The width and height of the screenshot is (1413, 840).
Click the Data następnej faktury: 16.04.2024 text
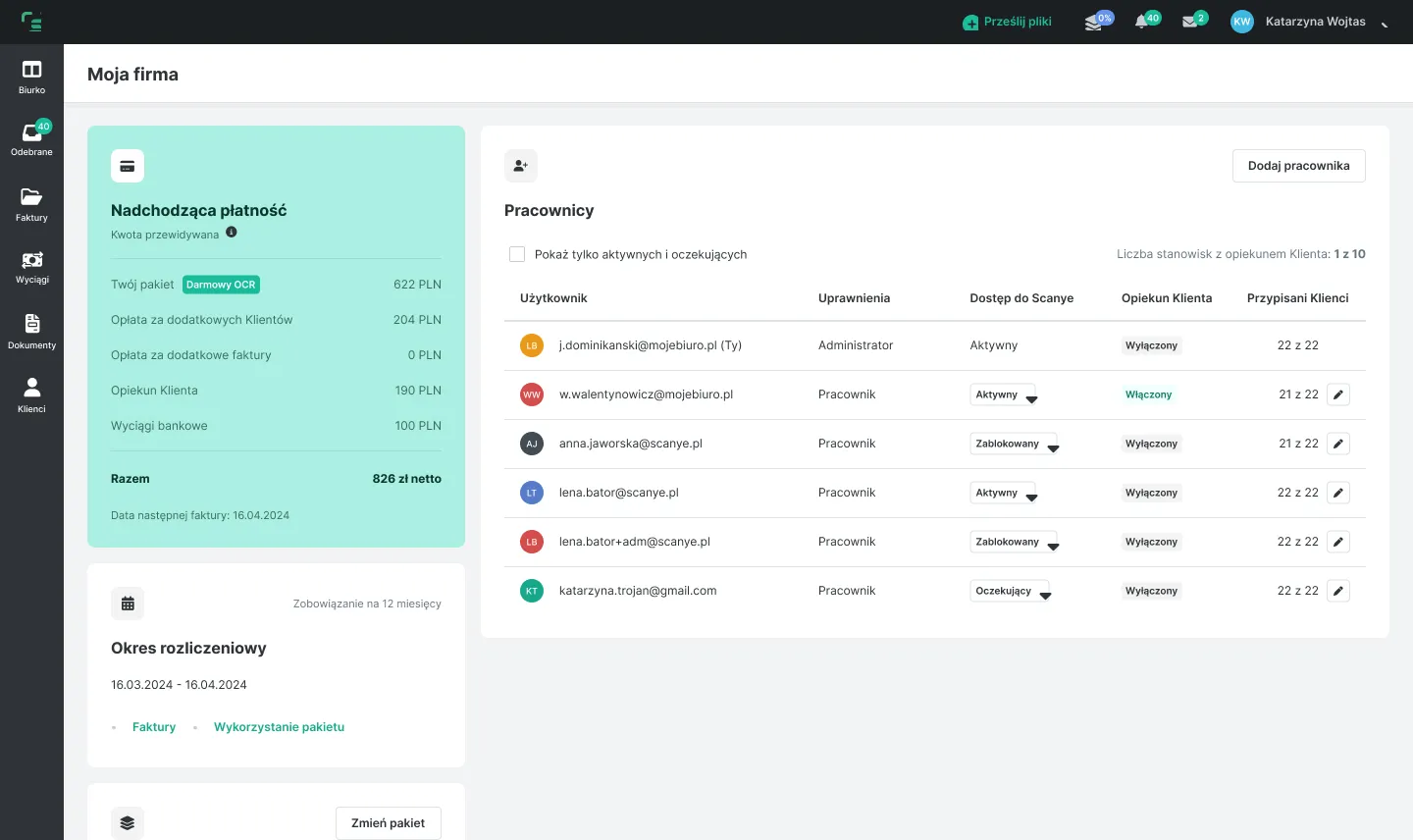point(200,515)
